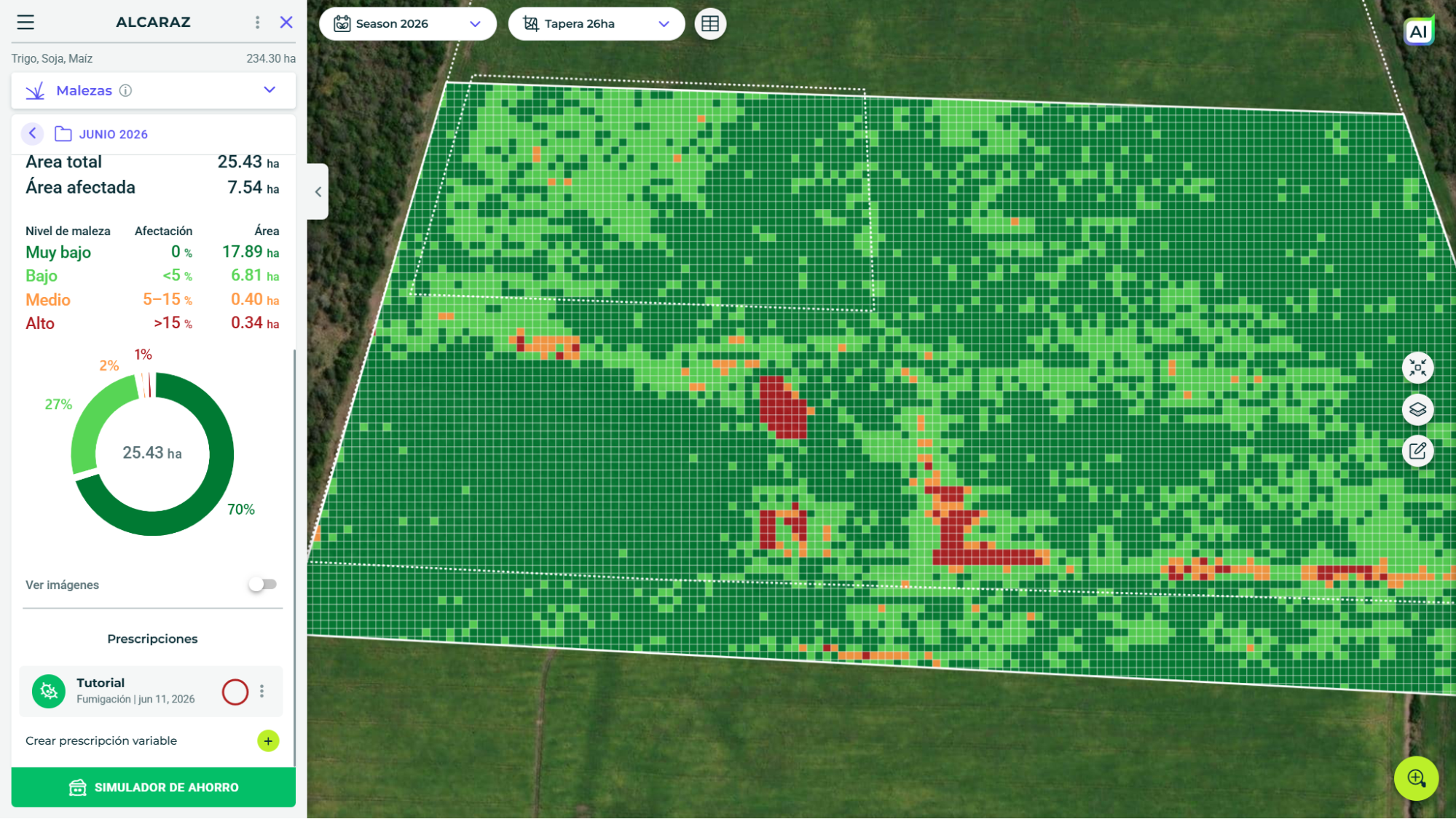Click the Malezas weed icon
The width and height of the screenshot is (1456, 819).
coord(36,91)
